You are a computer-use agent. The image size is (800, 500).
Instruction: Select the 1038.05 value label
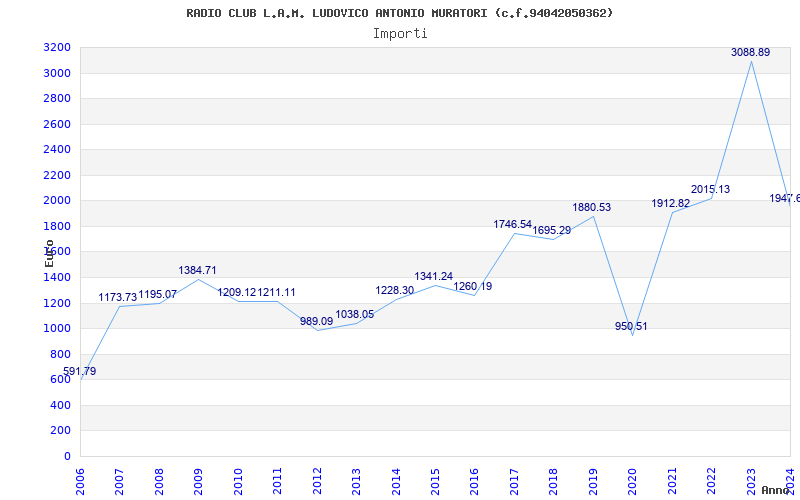point(355,314)
